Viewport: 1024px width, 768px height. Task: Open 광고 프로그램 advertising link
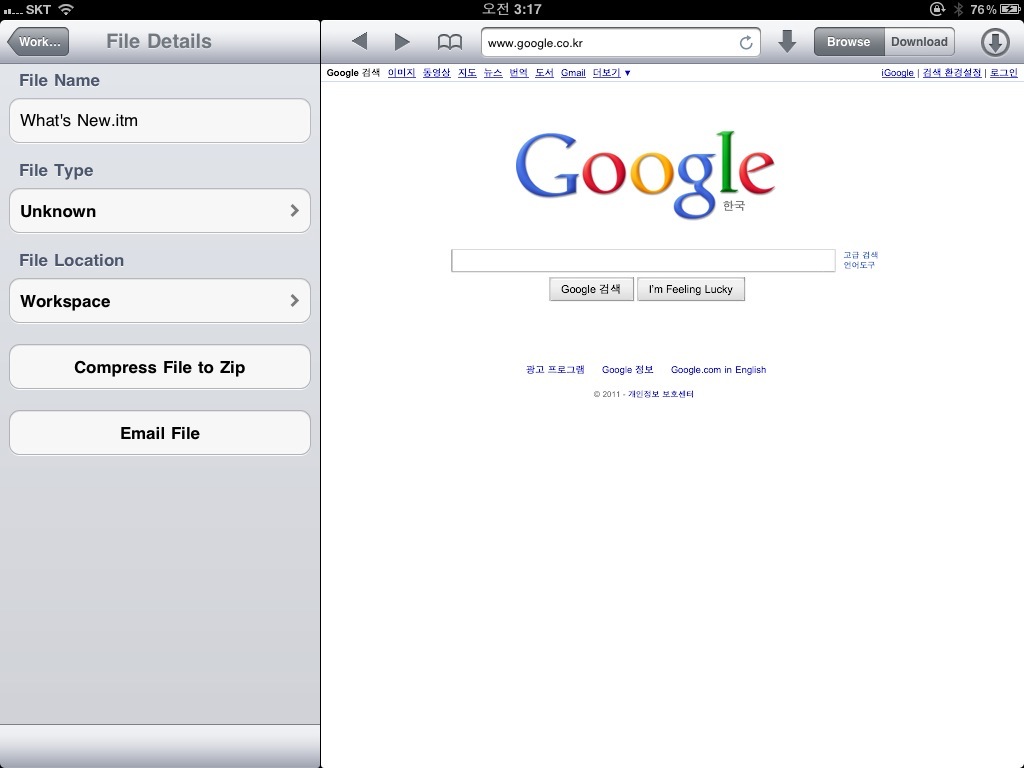click(555, 370)
